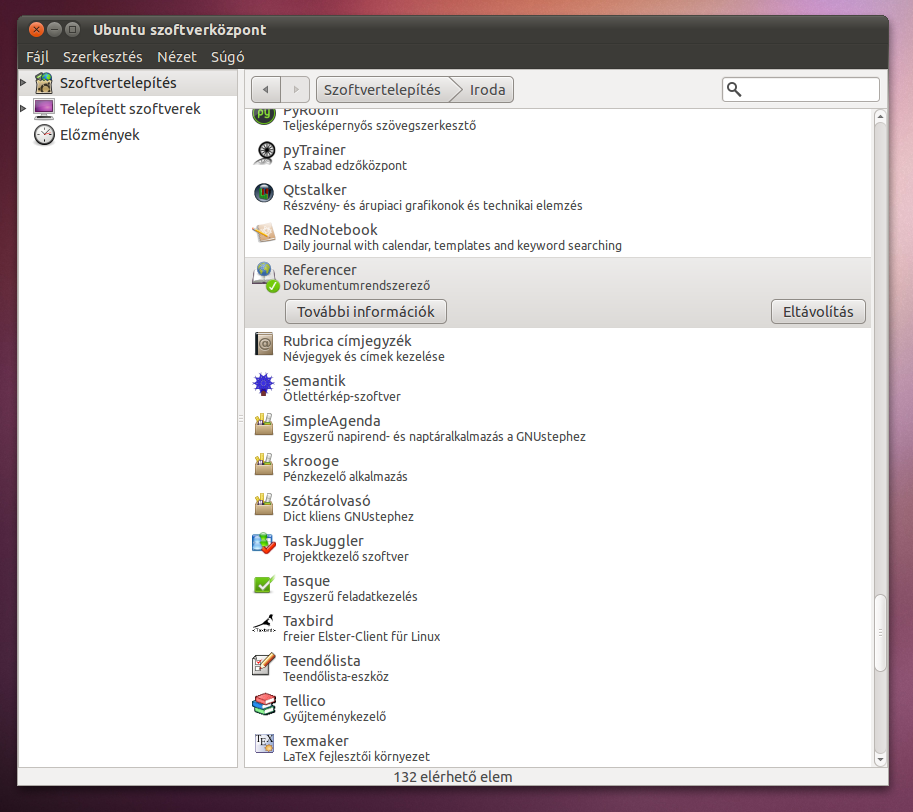The height and width of the screenshot is (812, 913).
Task: Select the TaskJuggler list entry
Action: pyautogui.click(x=558, y=548)
